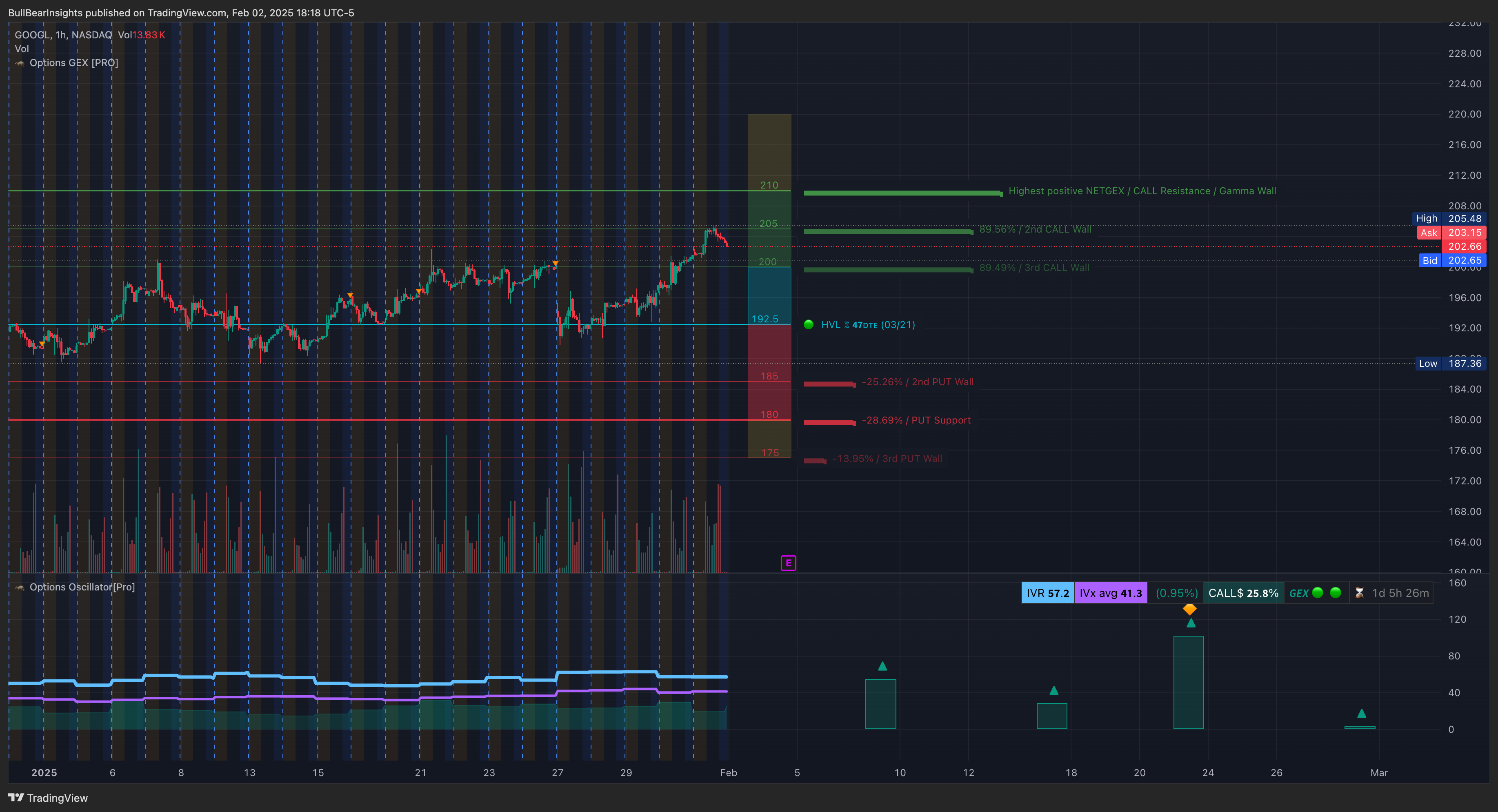
Task: Click the Ask 203.15 price tag
Action: click(1451, 233)
